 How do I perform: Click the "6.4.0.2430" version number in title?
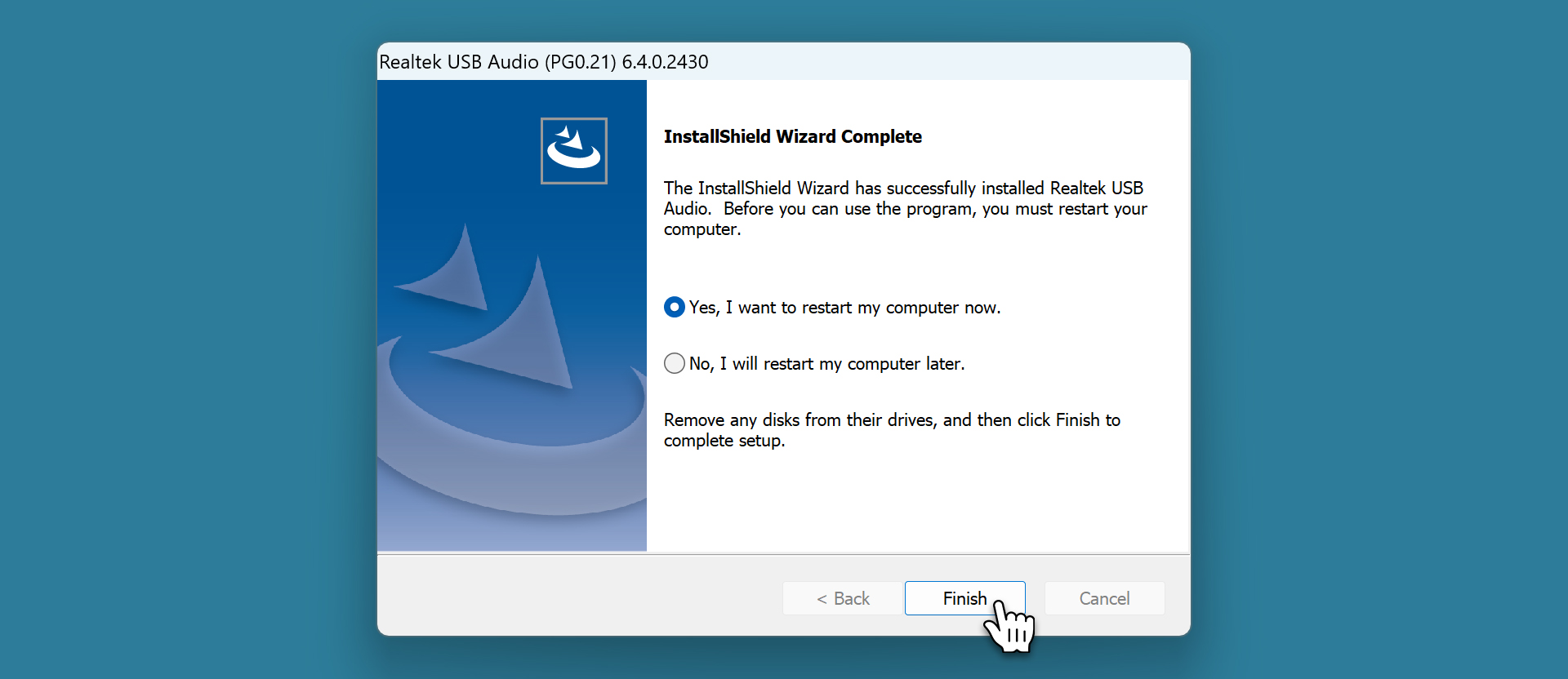coord(665,62)
